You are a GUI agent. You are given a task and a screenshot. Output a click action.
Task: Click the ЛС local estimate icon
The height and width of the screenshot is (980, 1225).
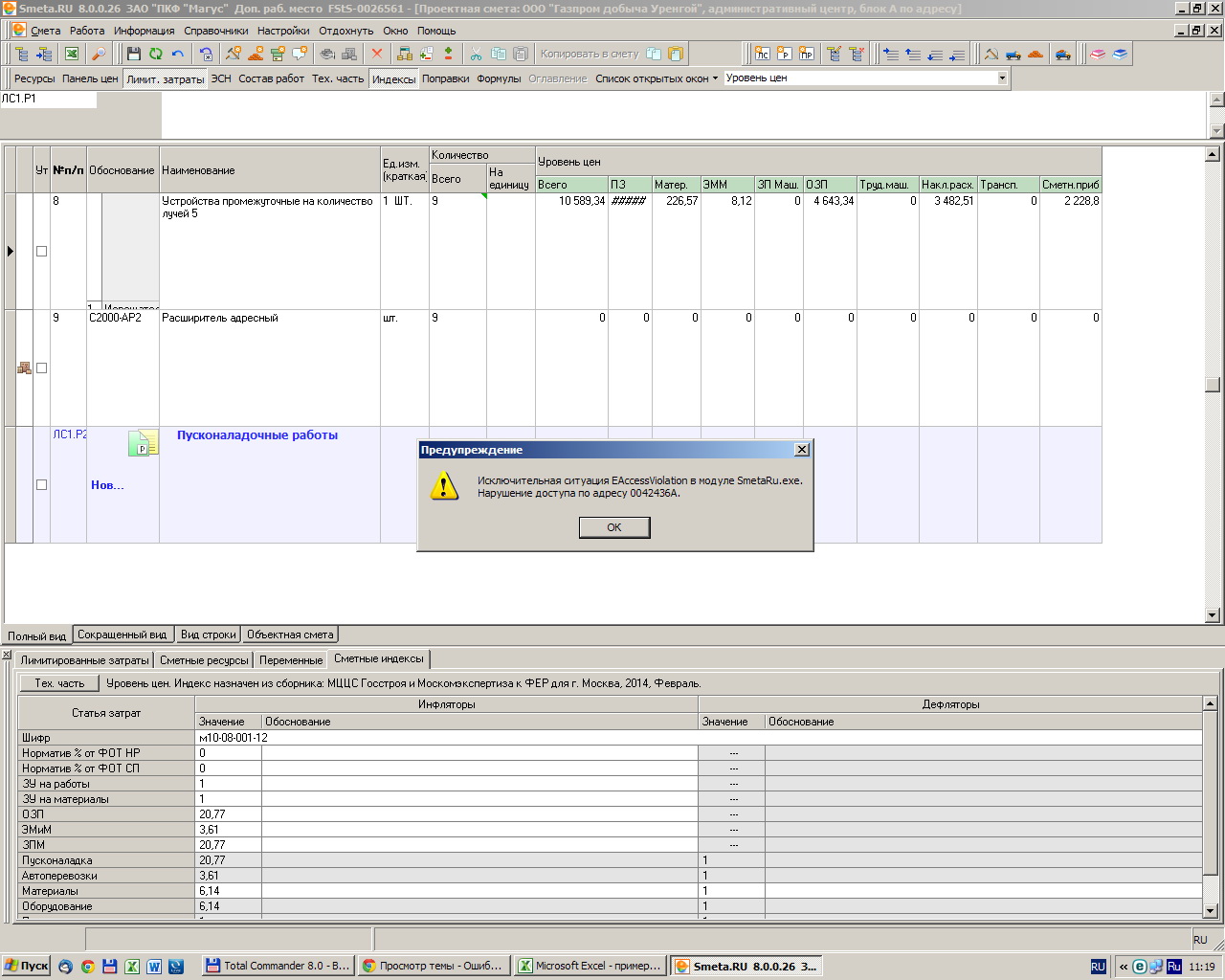point(762,55)
